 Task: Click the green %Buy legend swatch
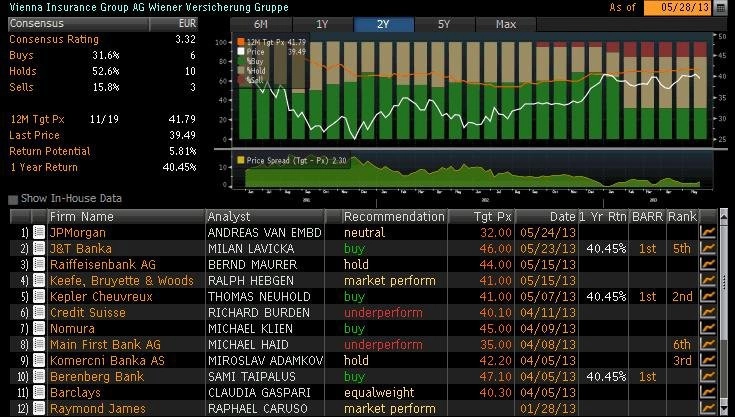[x=241, y=61]
